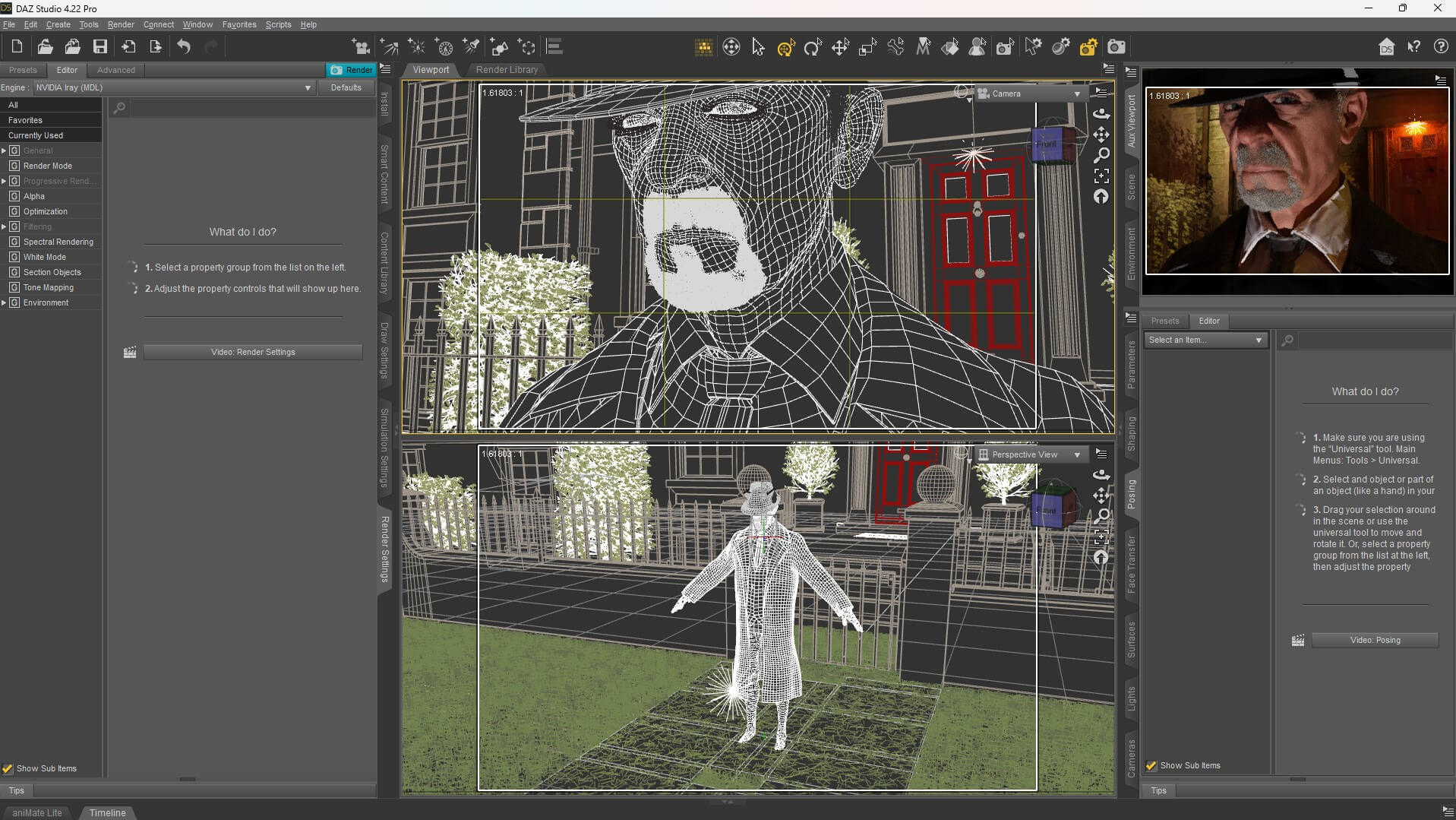Open the Timeline tab at bottom

(x=107, y=812)
